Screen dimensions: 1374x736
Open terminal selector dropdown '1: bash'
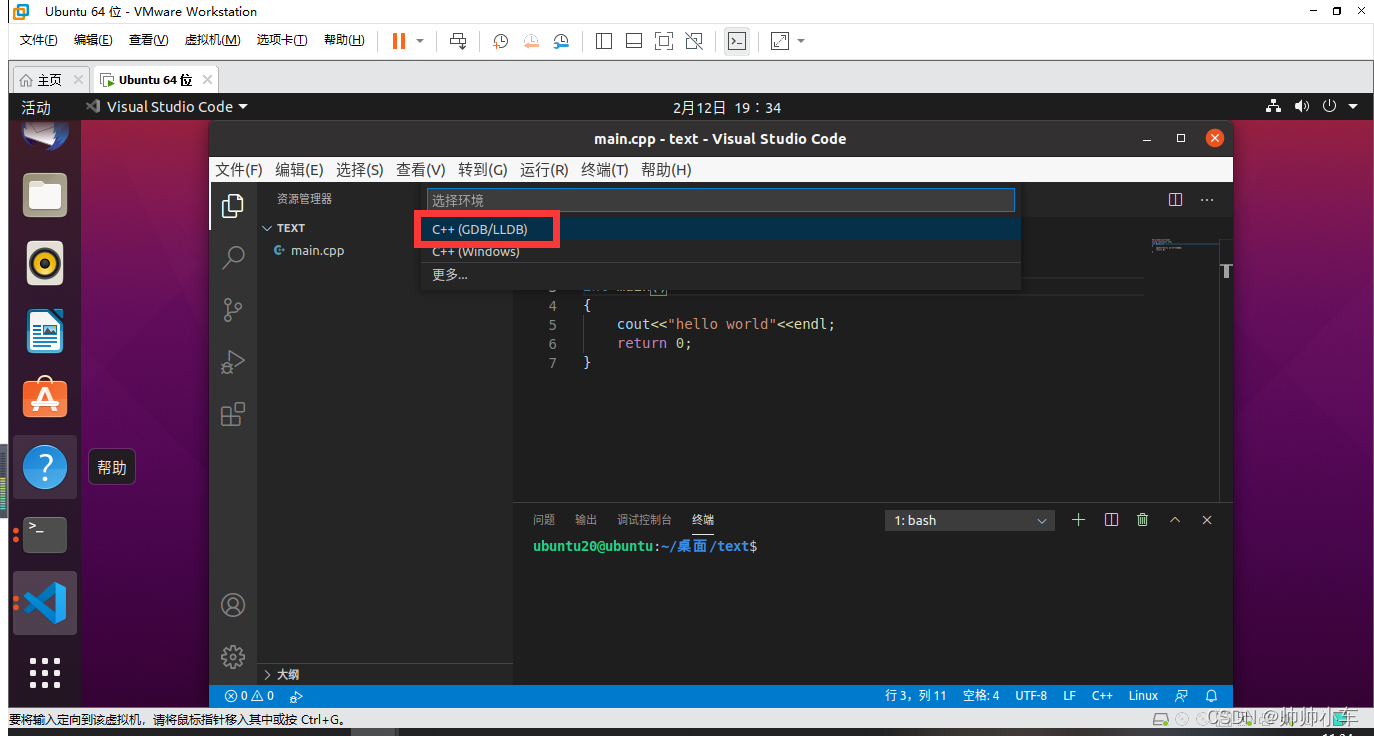pos(970,520)
